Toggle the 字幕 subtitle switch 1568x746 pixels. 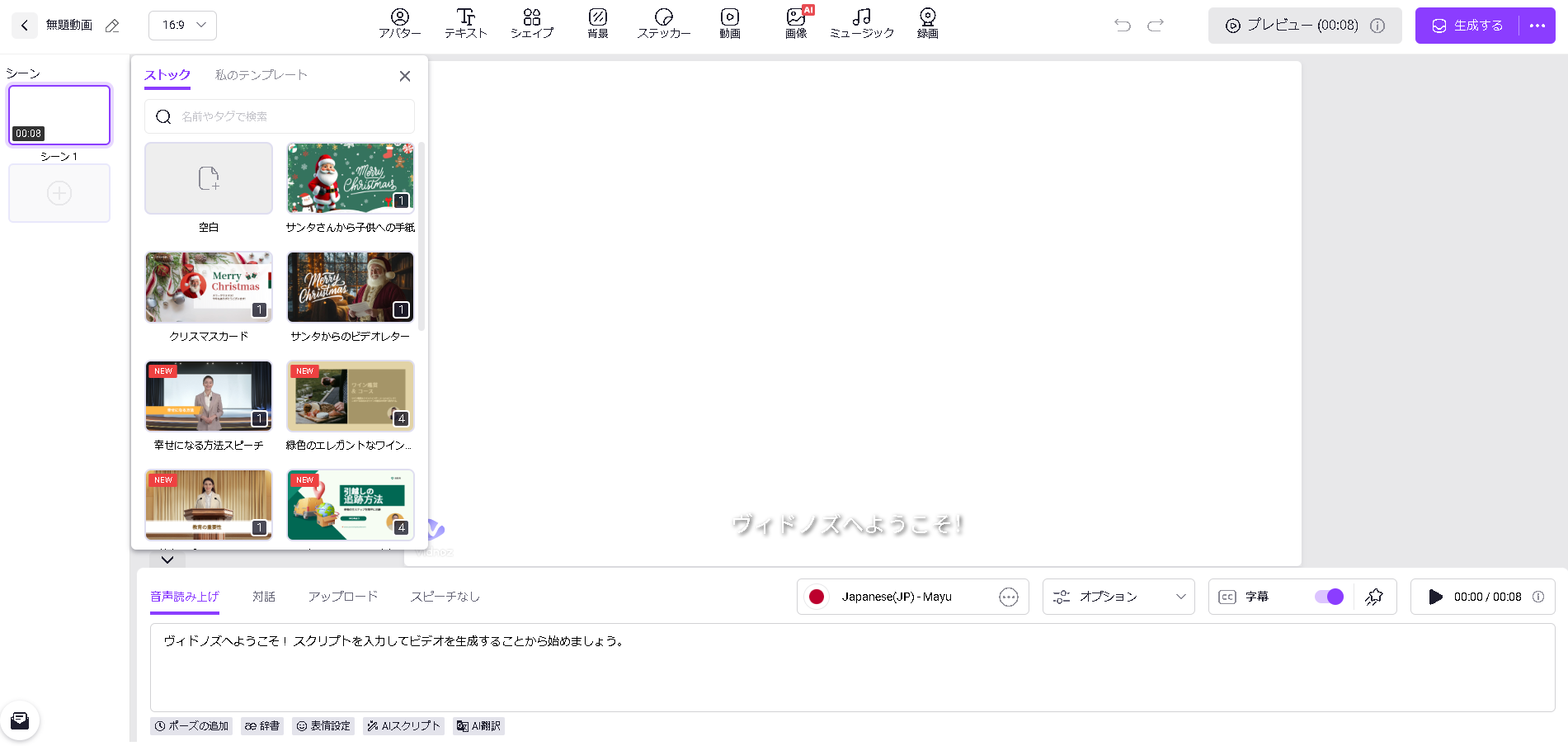[1330, 597]
